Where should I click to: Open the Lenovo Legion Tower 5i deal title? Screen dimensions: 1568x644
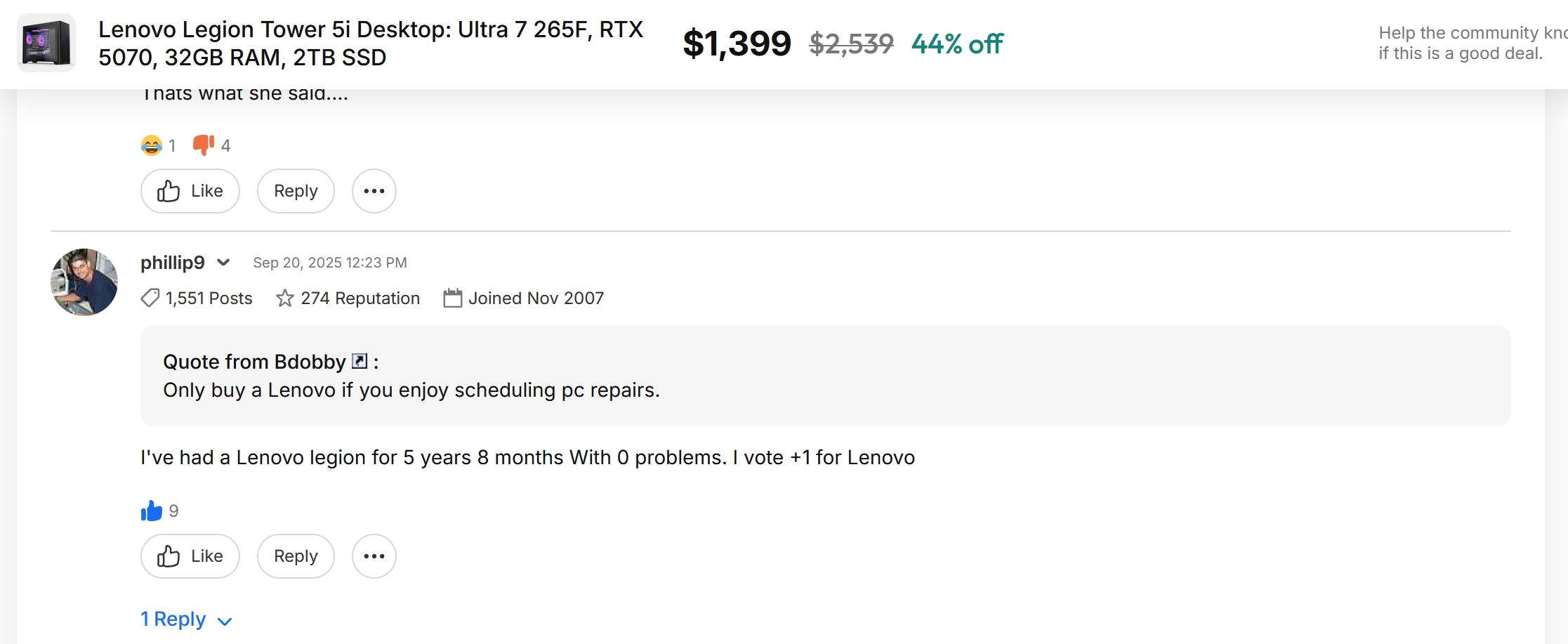coord(371,44)
